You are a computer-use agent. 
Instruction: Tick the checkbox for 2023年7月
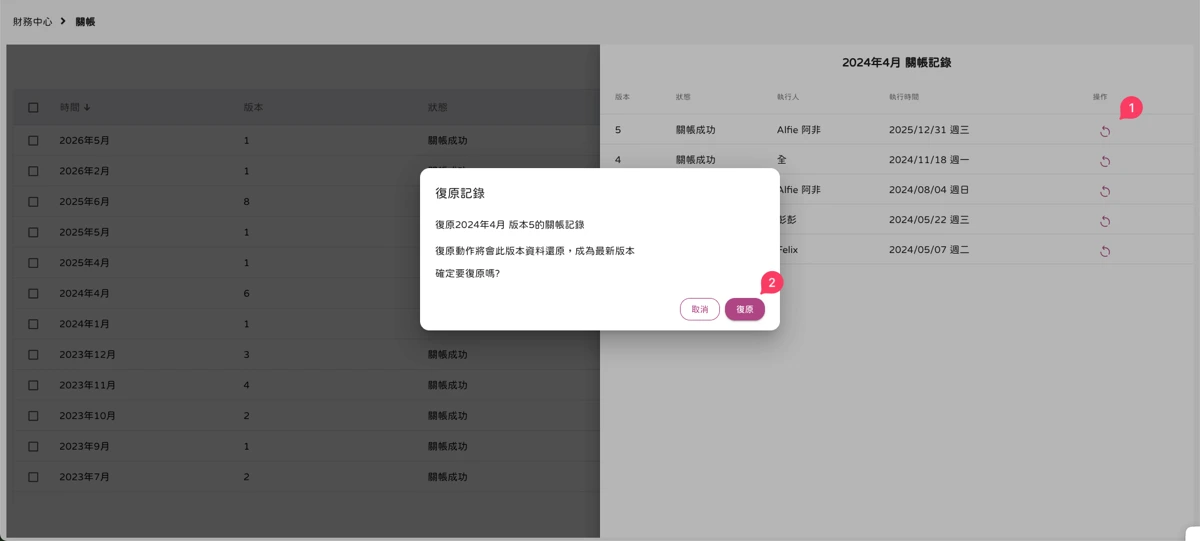[33, 477]
